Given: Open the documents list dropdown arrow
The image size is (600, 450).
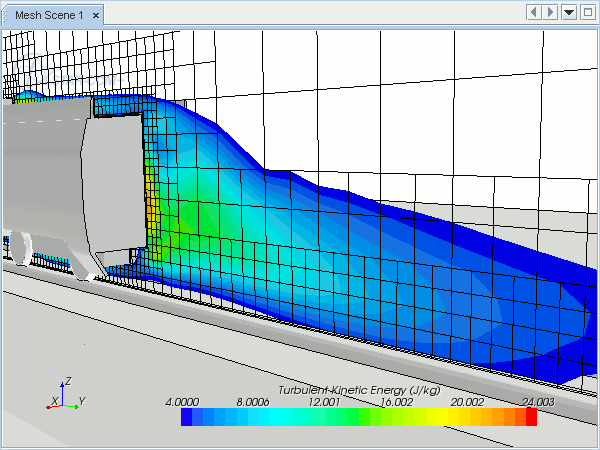Looking at the screenshot, I should (569, 12).
